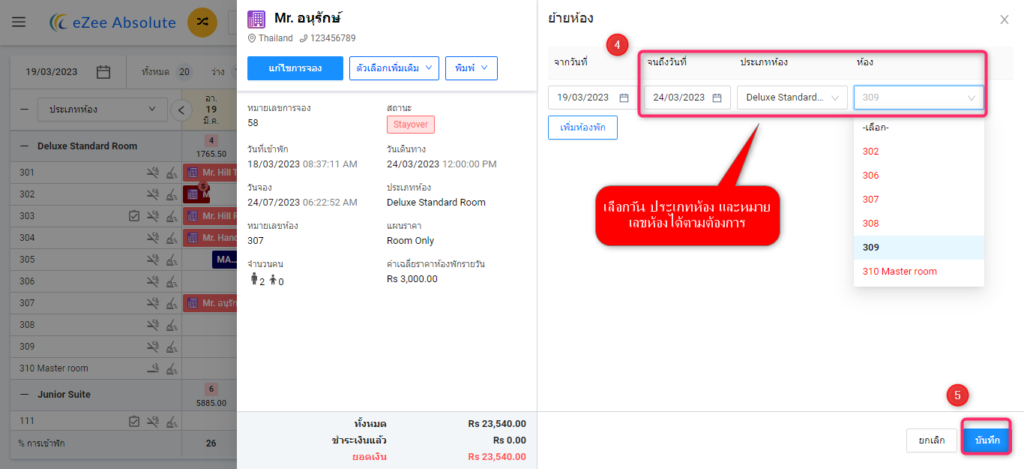This screenshot has width=1024, height=469.
Task: Click the housekeeping broom icon on room 304
Action: click(171, 238)
